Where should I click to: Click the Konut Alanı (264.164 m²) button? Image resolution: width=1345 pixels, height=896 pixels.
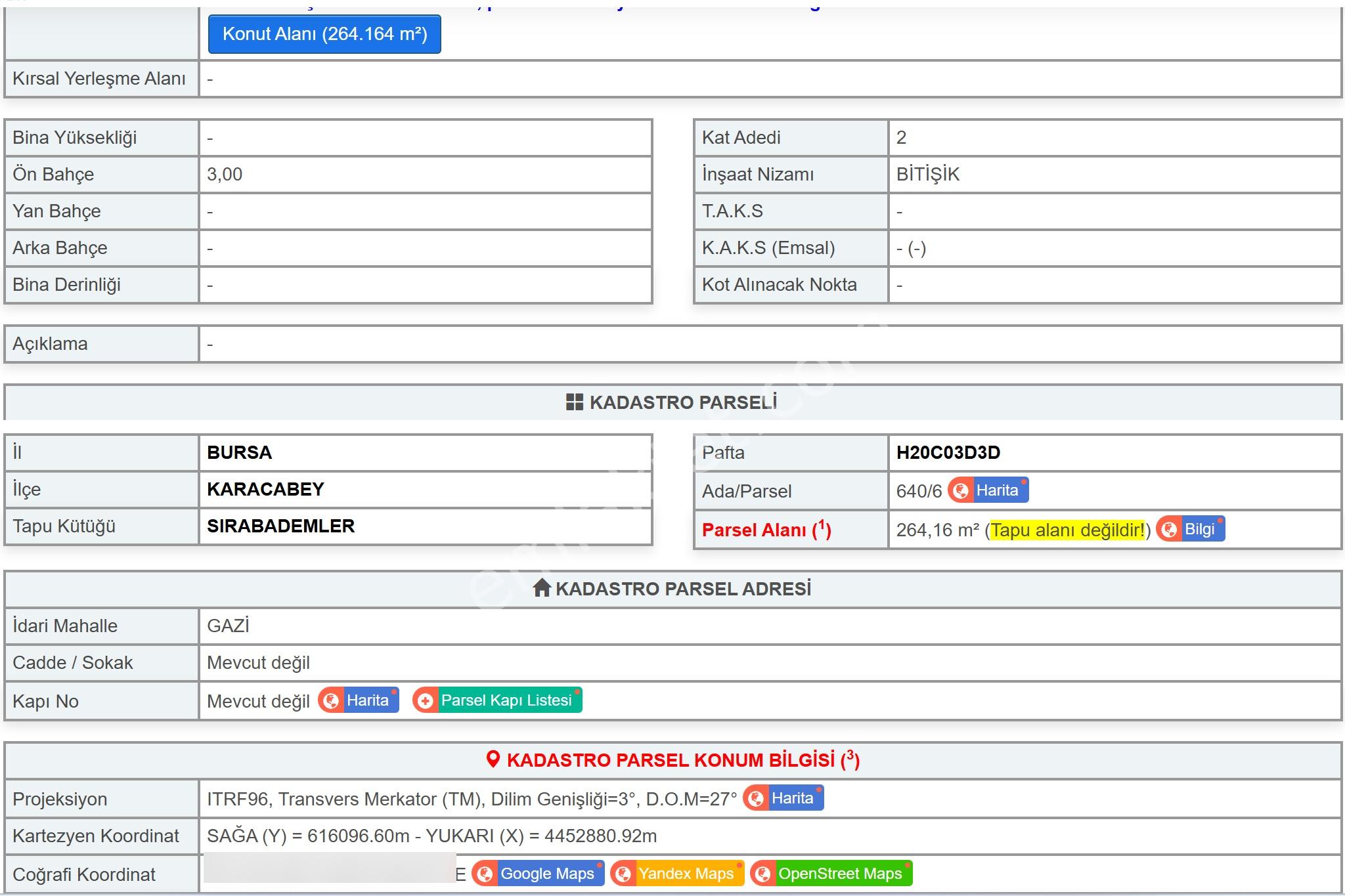(x=324, y=34)
